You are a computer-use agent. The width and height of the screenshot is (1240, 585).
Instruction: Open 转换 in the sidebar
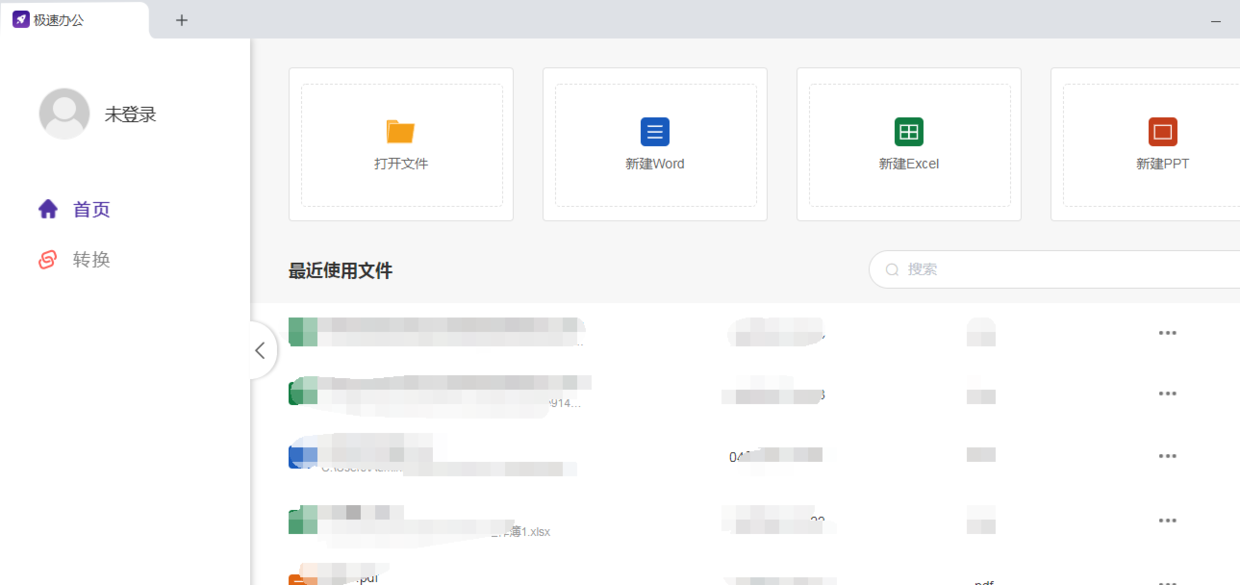(x=91, y=260)
